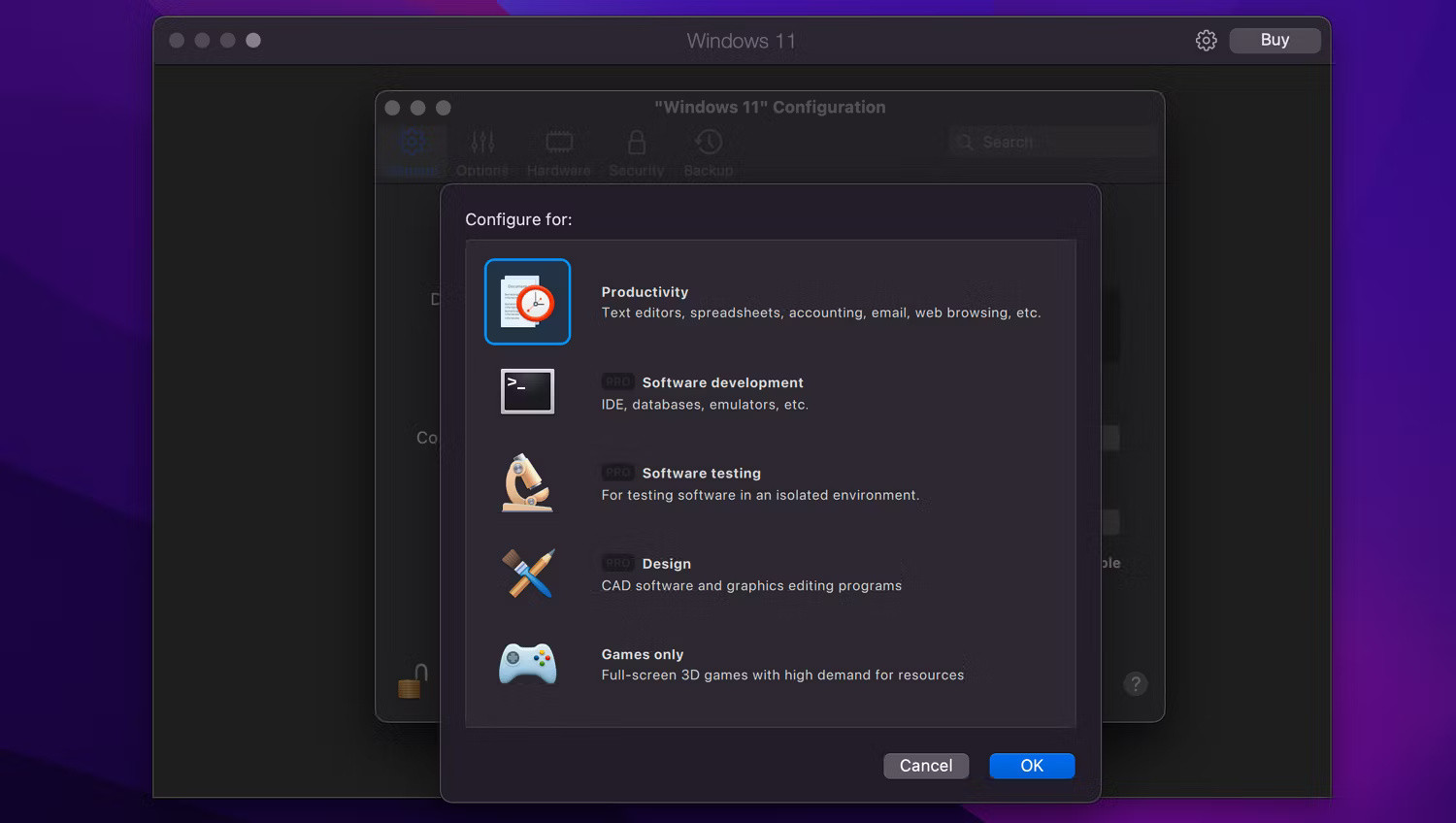Select the Games only controller icon
The width and height of the screenshot is (1456, 823).
pyautogui.click(x=527, y=664)
